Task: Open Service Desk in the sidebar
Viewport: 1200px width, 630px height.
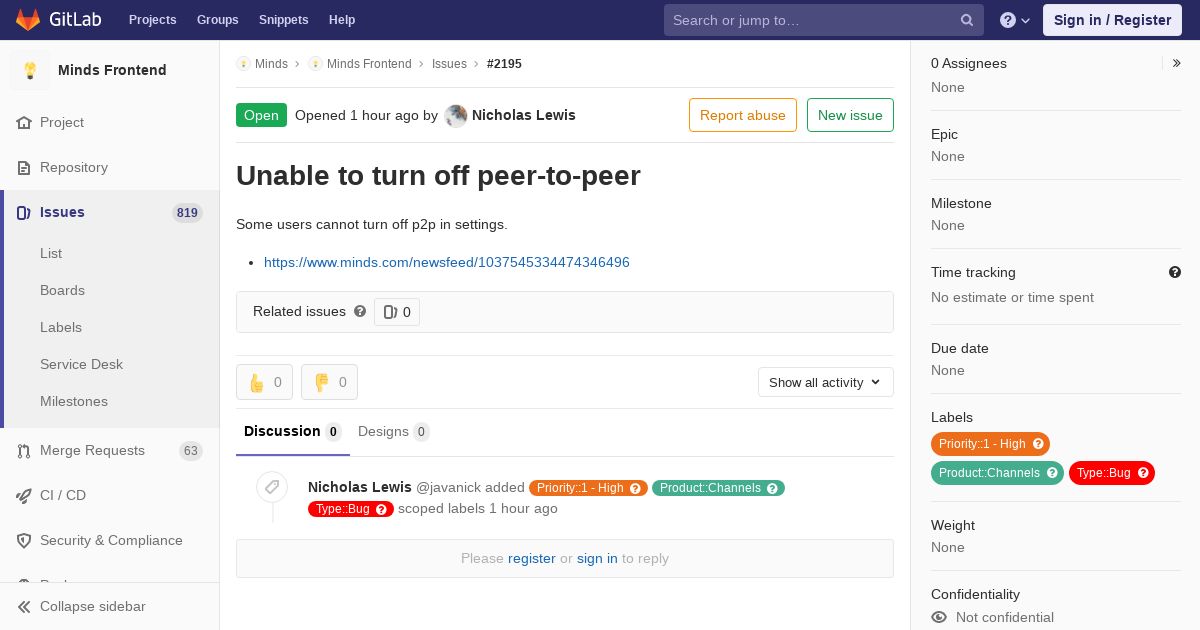Action: [x=81, y=364]
